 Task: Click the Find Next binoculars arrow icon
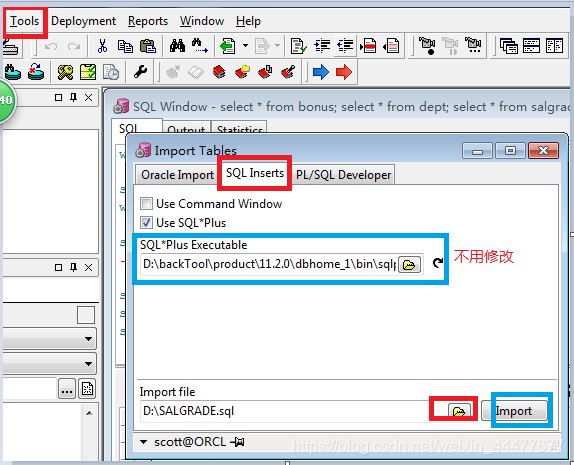coord(200,46)
